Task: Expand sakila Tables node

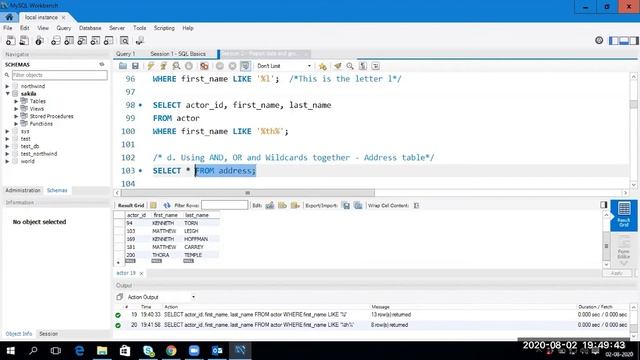Action: [16, 101]
